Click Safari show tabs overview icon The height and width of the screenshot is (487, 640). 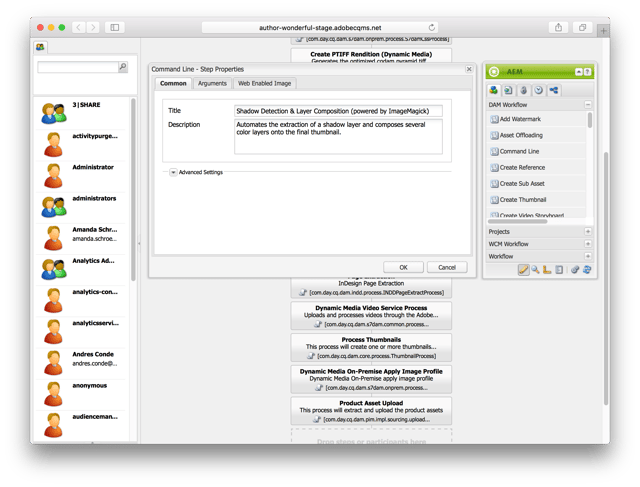pos(582,27)
